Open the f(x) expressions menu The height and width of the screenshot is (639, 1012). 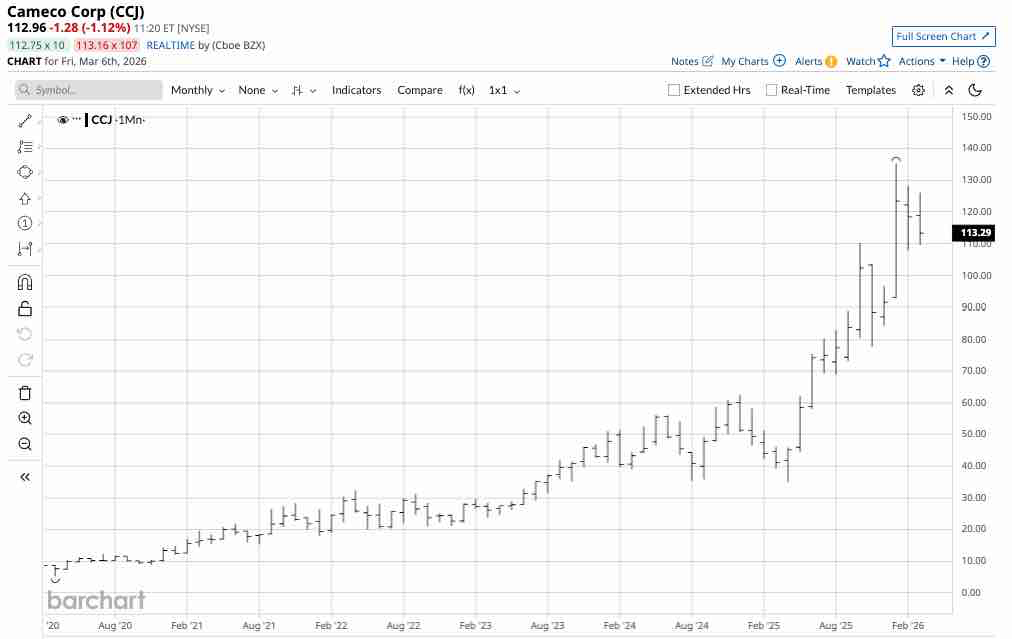(x=467, y=90)
